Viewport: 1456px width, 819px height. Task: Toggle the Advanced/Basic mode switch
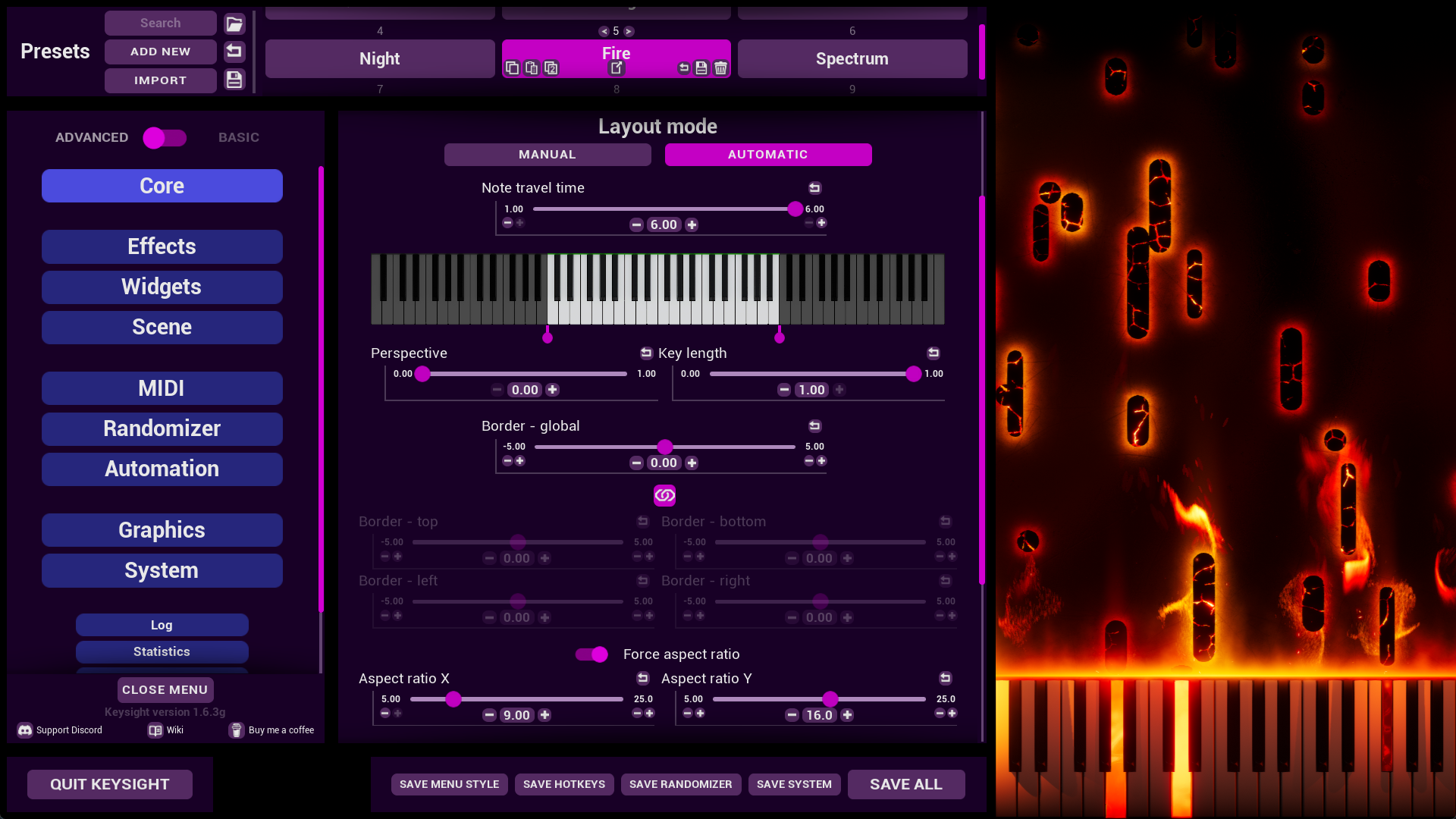tap(165, 137)
